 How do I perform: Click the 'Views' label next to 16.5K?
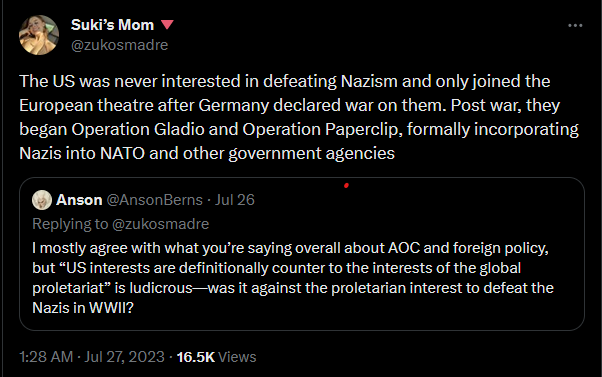coord(237,357)
